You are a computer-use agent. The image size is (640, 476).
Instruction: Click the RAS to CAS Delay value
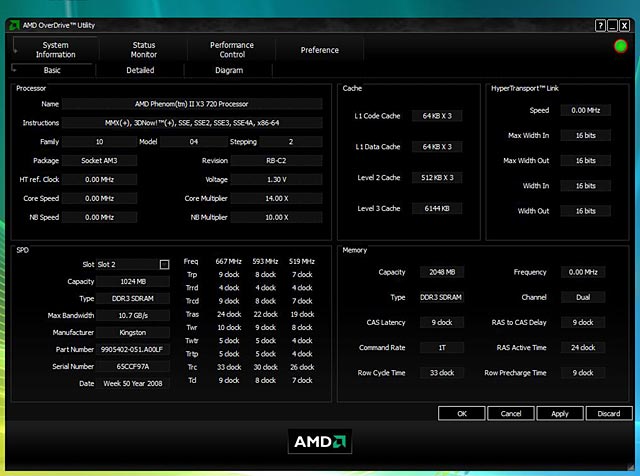pyautogui.click(x=583, y=323)
